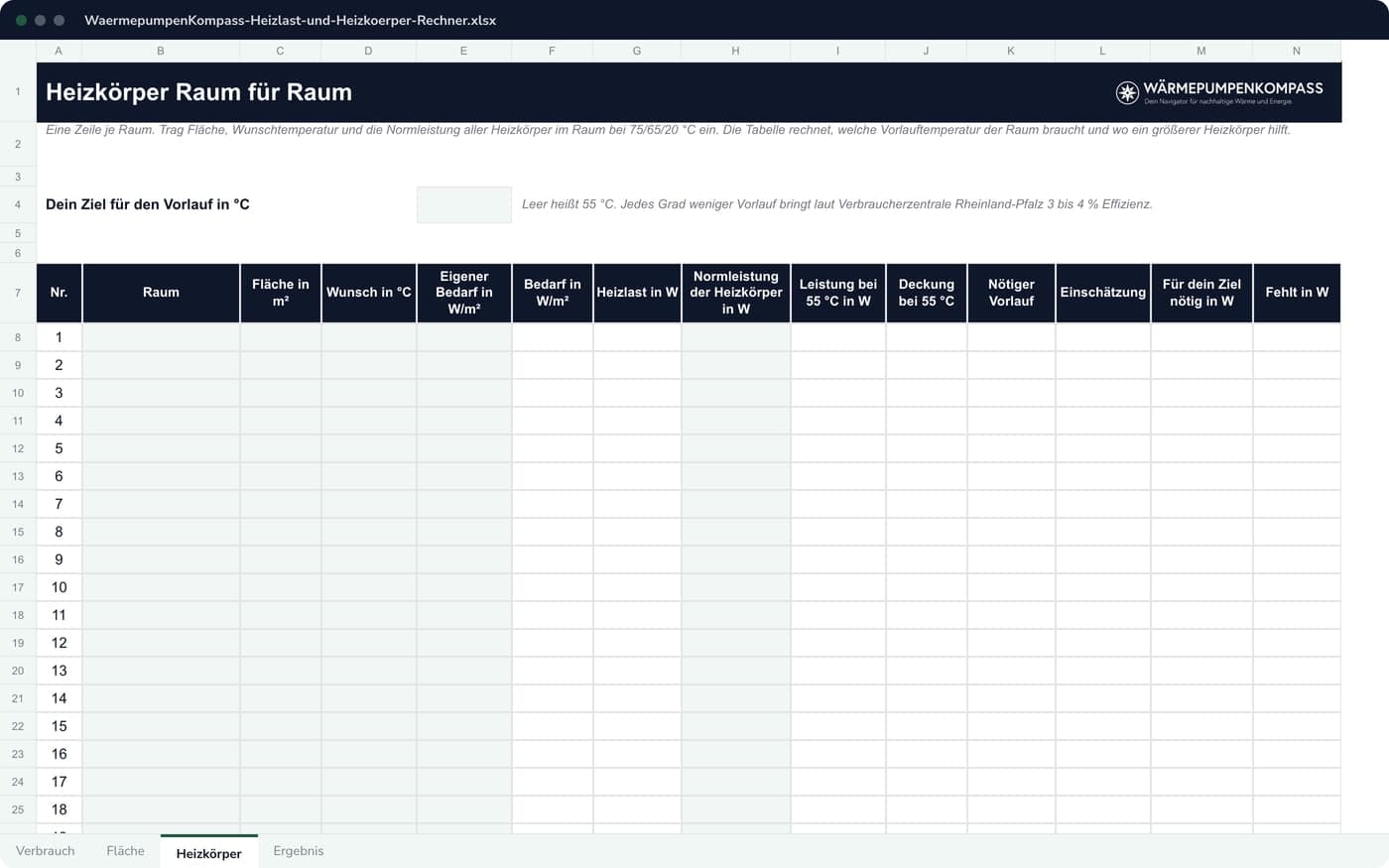Click the Heizlast in W cell for room 12

(x=637, y=643)
